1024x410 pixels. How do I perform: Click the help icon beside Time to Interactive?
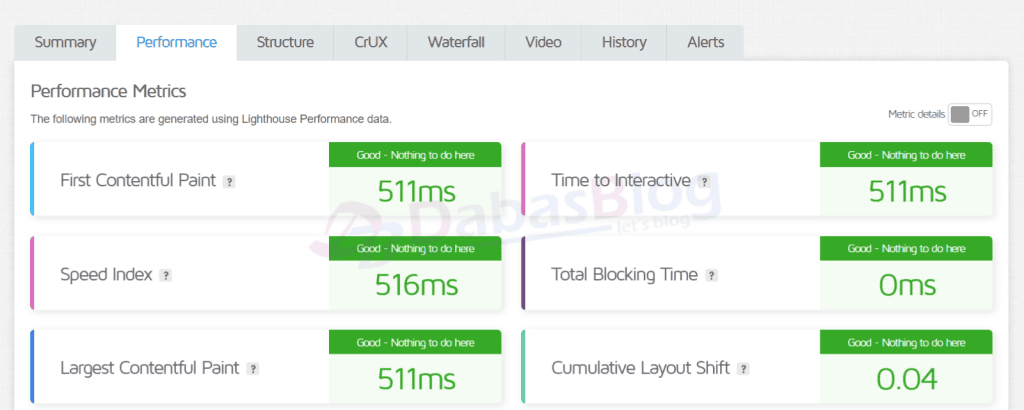click(703, 182)
